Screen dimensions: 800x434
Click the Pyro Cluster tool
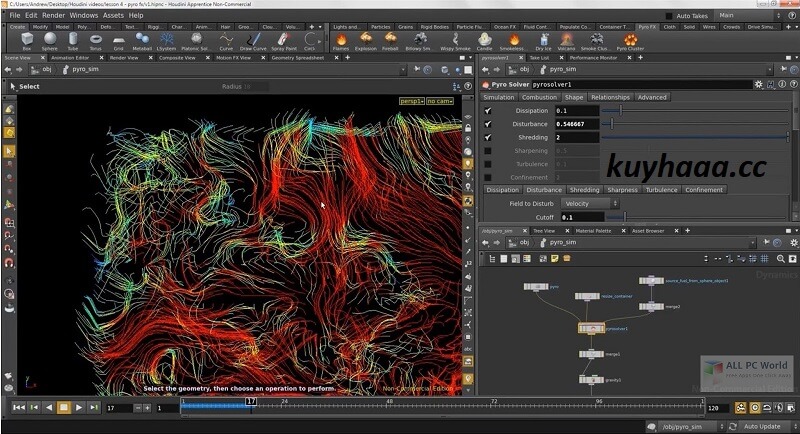point(630,41)
